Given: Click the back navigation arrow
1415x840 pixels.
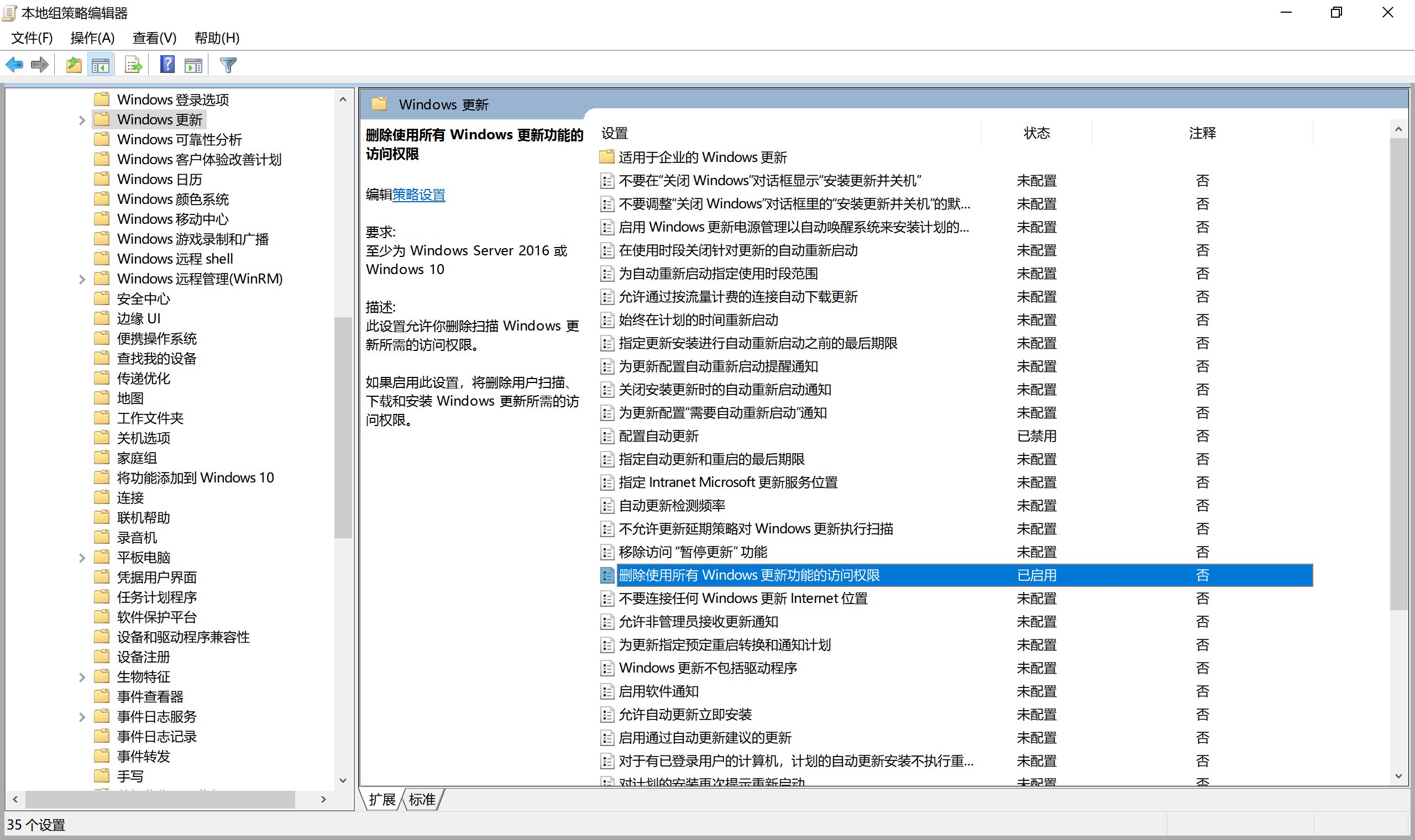Looking at the screenshot, I should [x=14, y=64].
